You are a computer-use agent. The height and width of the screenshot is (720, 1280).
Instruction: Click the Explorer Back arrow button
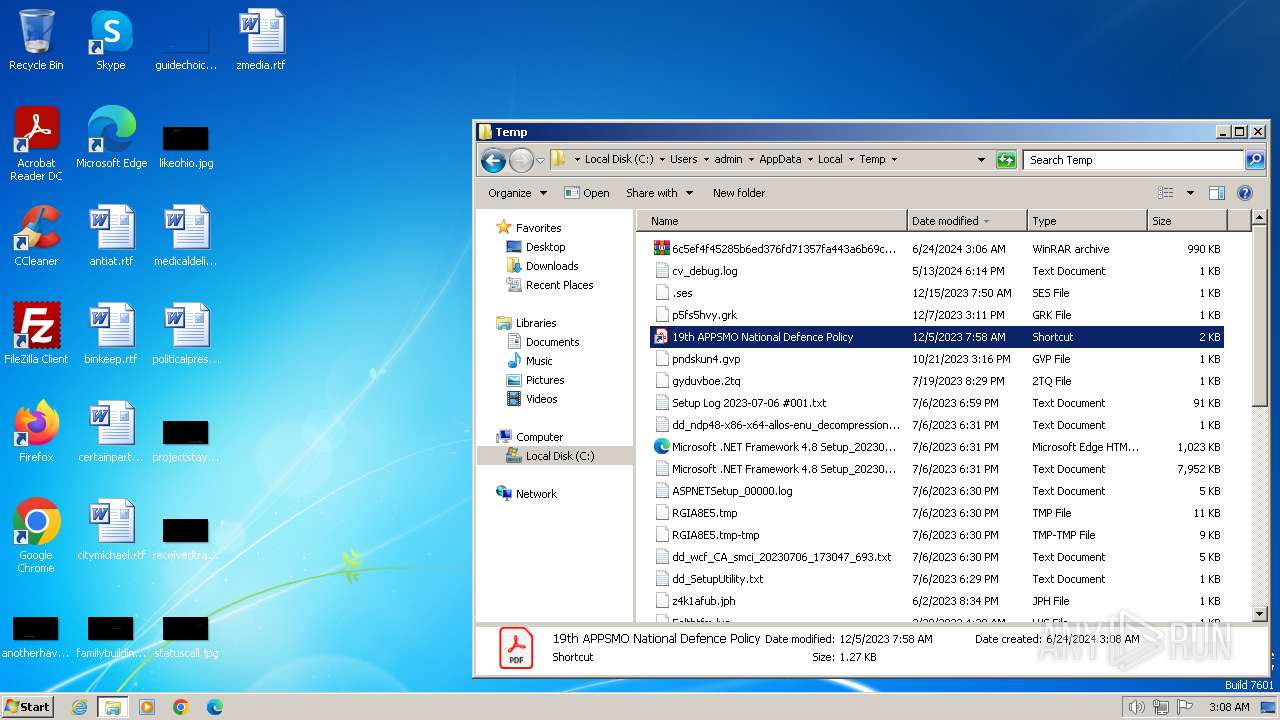click(493, 160)
